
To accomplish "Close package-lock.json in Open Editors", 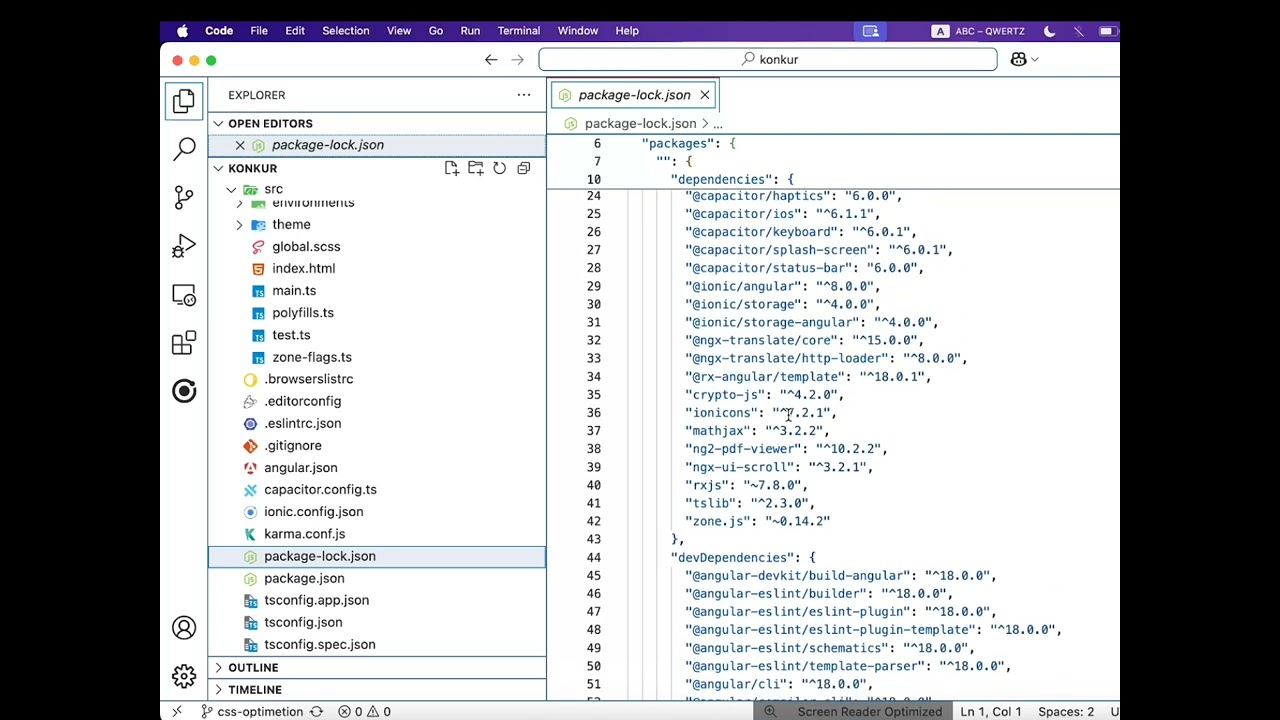I will pos(240,145).
